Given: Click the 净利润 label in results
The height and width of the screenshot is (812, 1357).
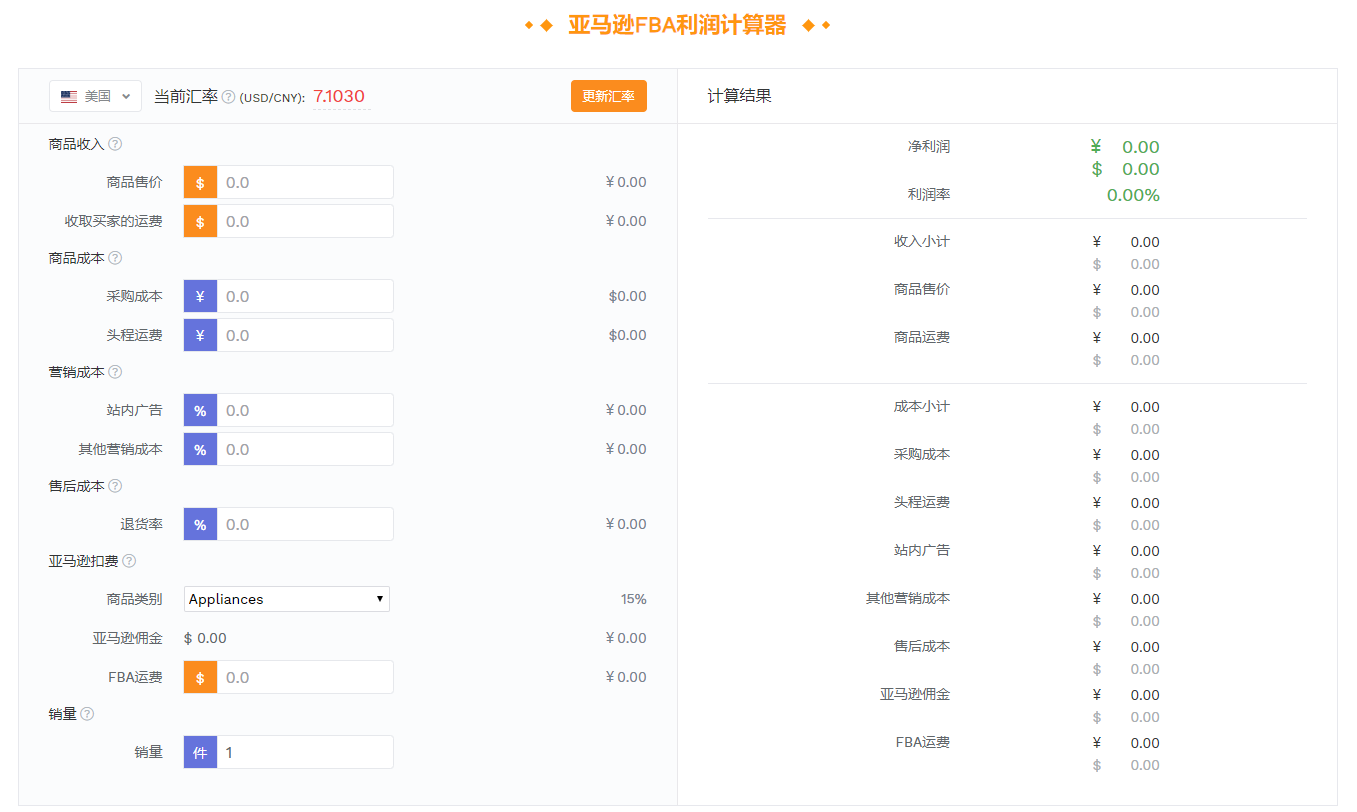Looking at the screenshot, I should pyautogui.click(x=929, y=146).
